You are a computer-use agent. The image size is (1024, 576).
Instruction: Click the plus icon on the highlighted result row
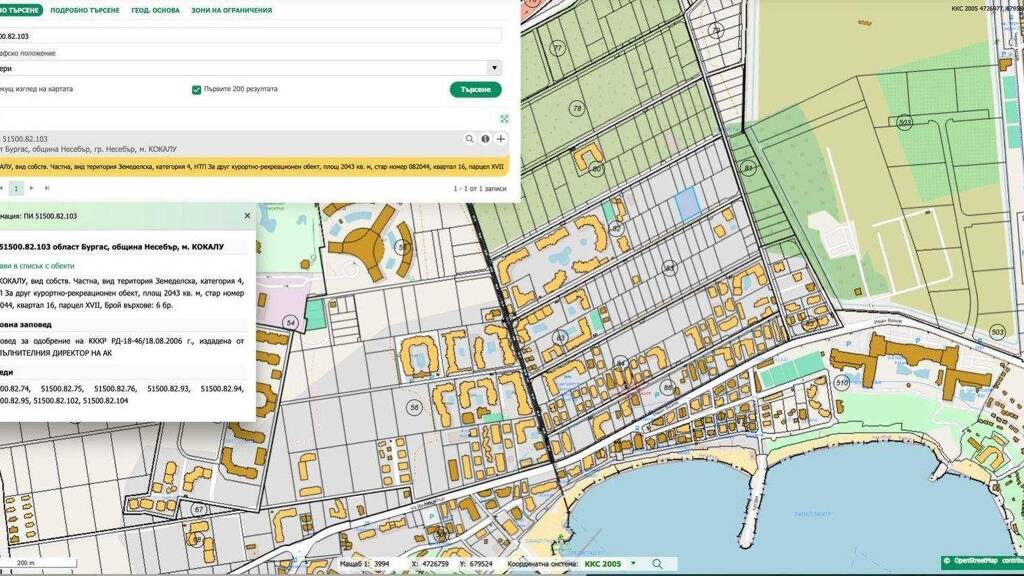[x=501, y=137]
